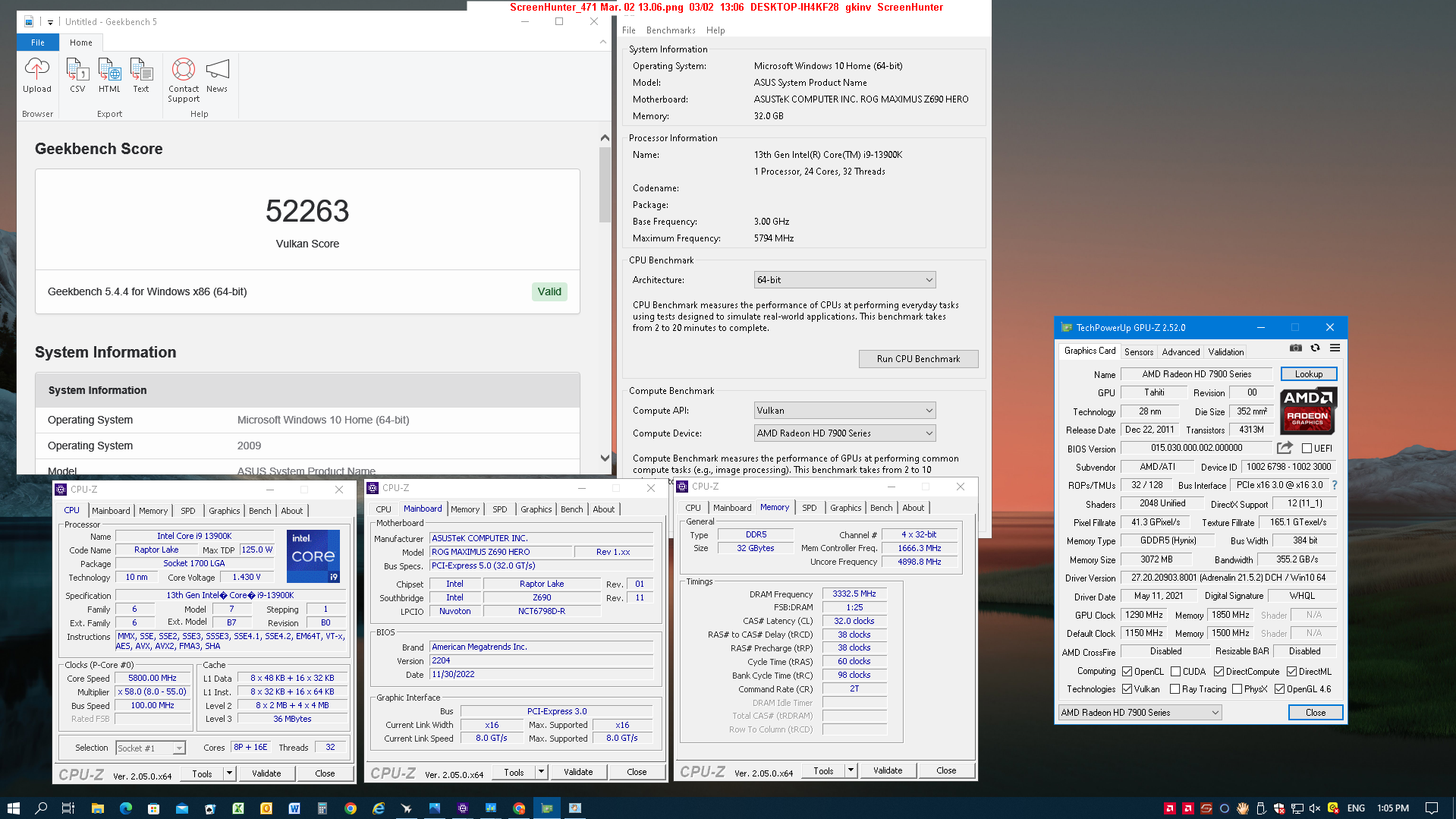Open the News icon in Geekbench ribbon
This screenshot has height=819, width=1456.
point(217,75)
